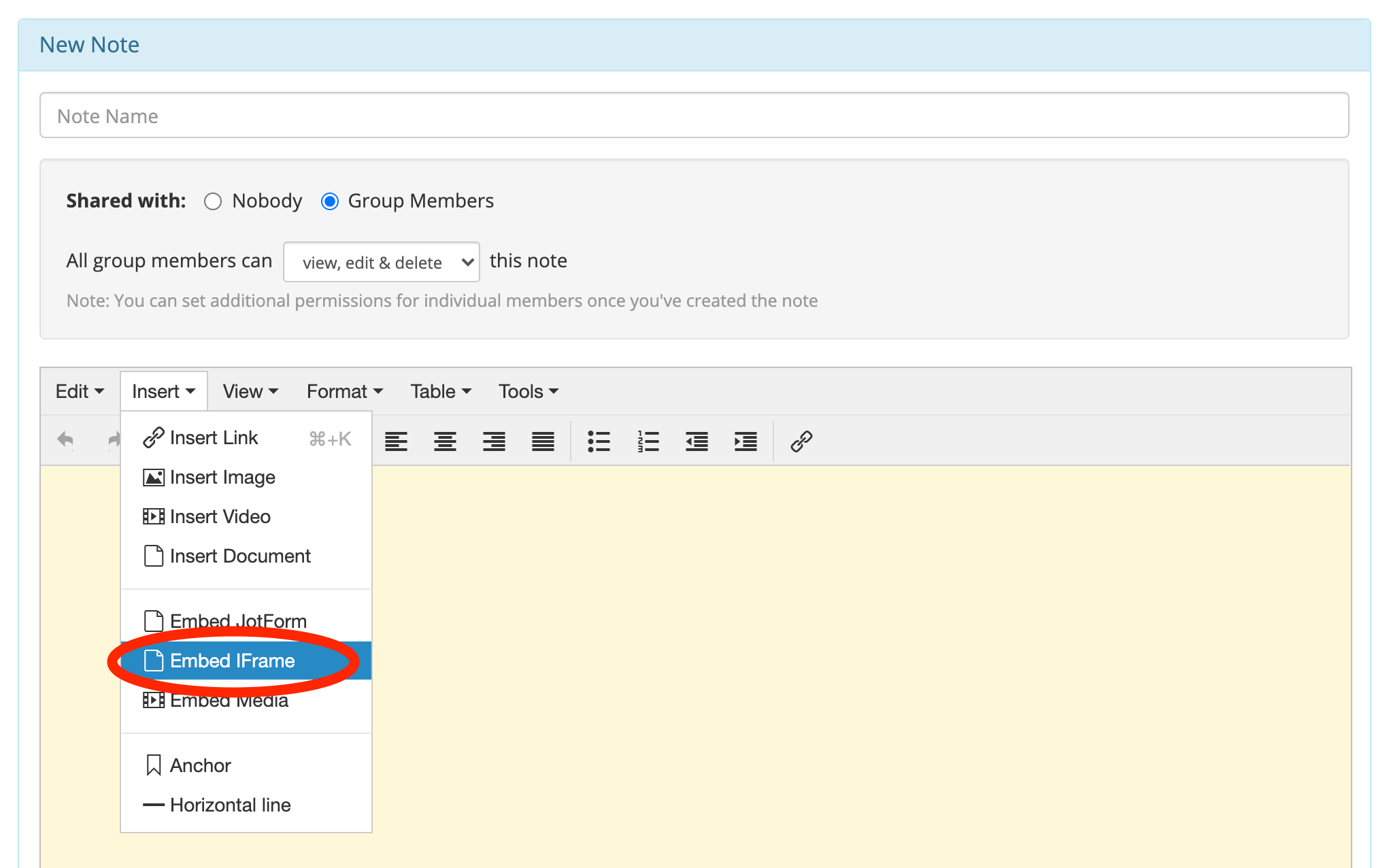The image size is (1389, 868).
Task: Click the Note Name text field
Action: [694, 116]
